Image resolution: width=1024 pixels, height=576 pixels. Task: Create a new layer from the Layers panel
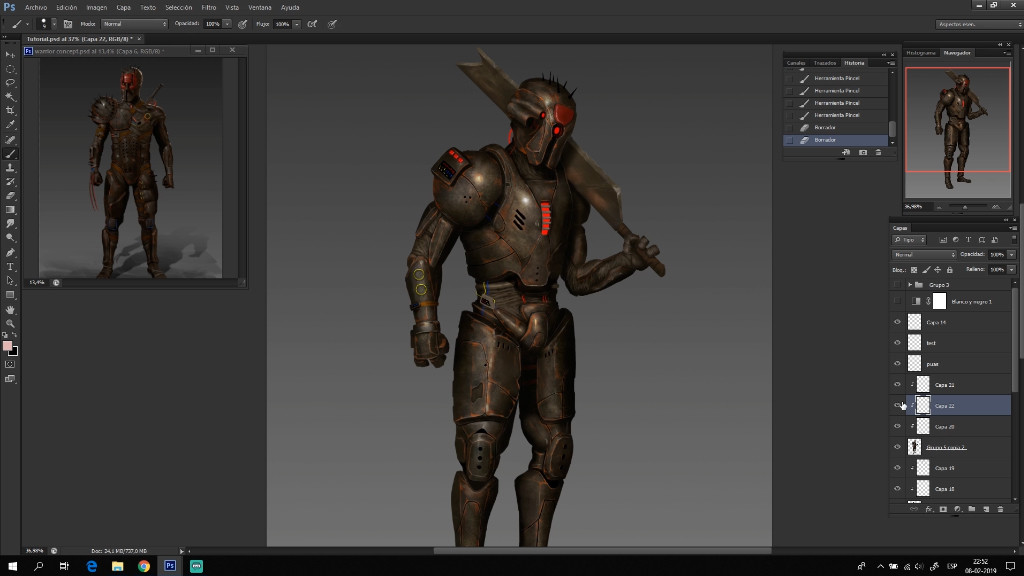pos(986,508)
